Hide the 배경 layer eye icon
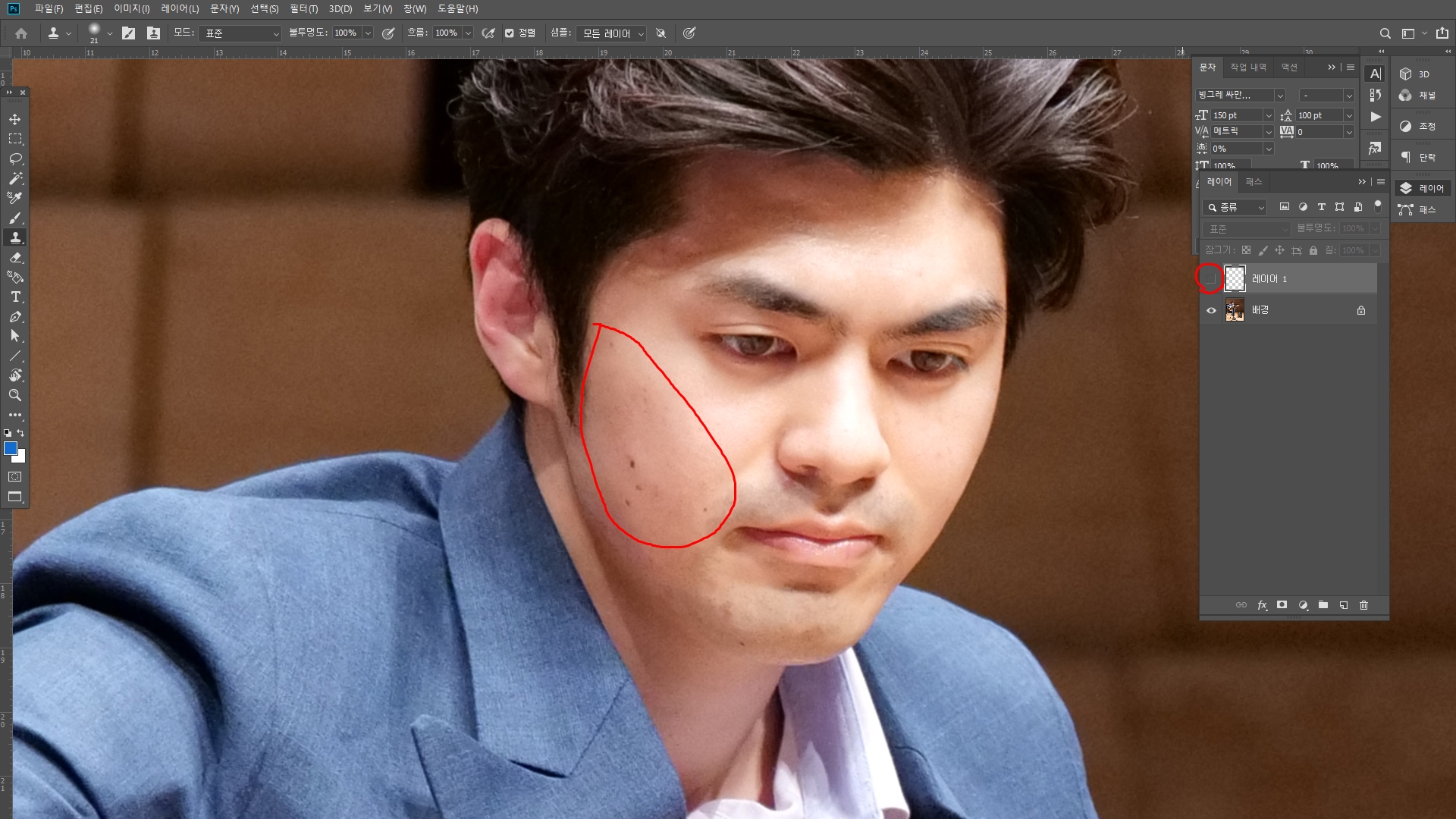1456x819 pixels. point(1211,310)
